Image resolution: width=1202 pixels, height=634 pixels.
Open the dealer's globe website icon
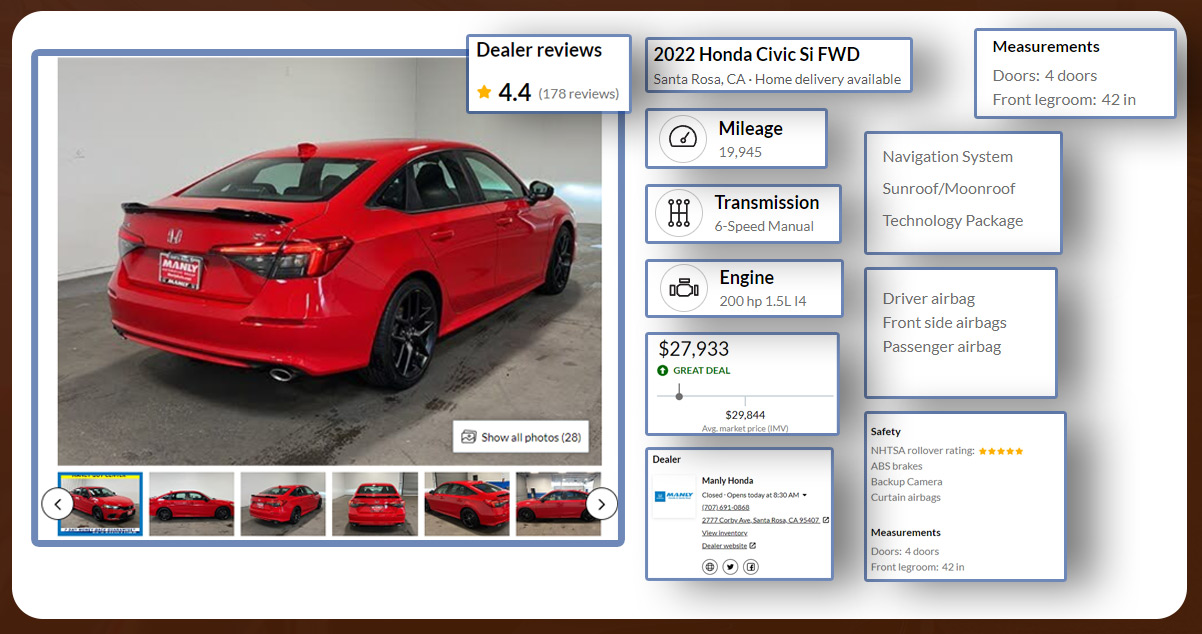click(710, 567)
